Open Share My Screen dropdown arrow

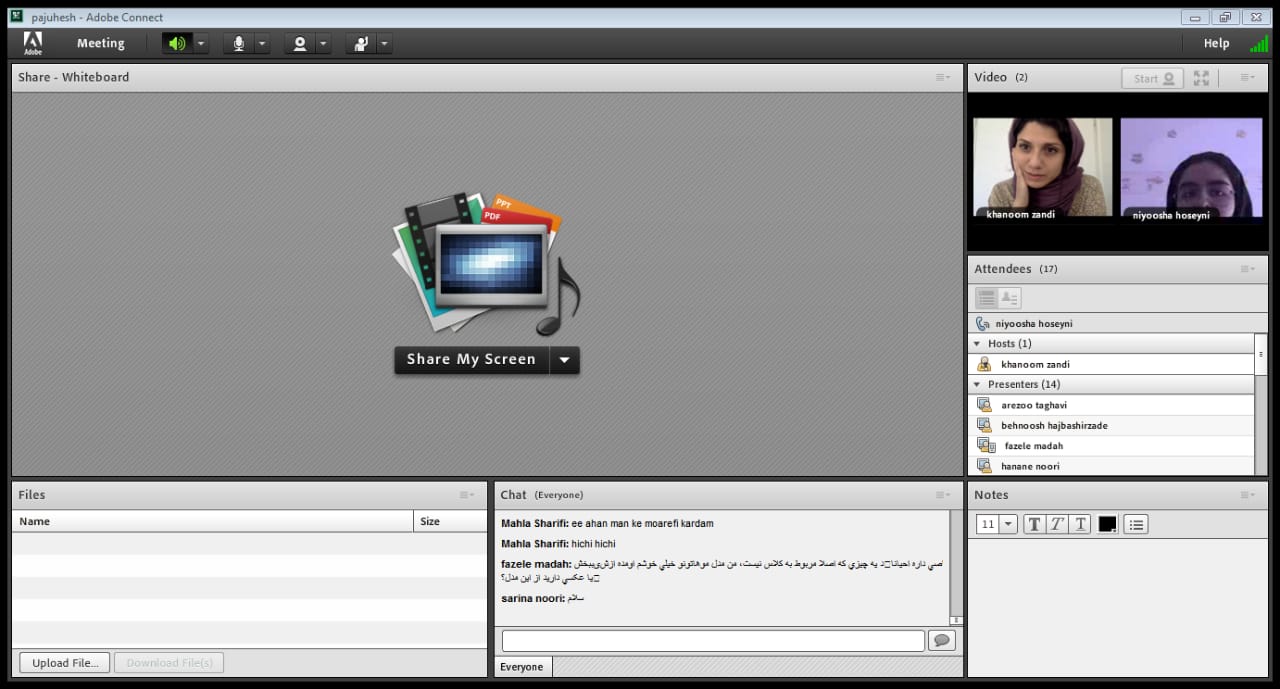[x=565, y=360]
